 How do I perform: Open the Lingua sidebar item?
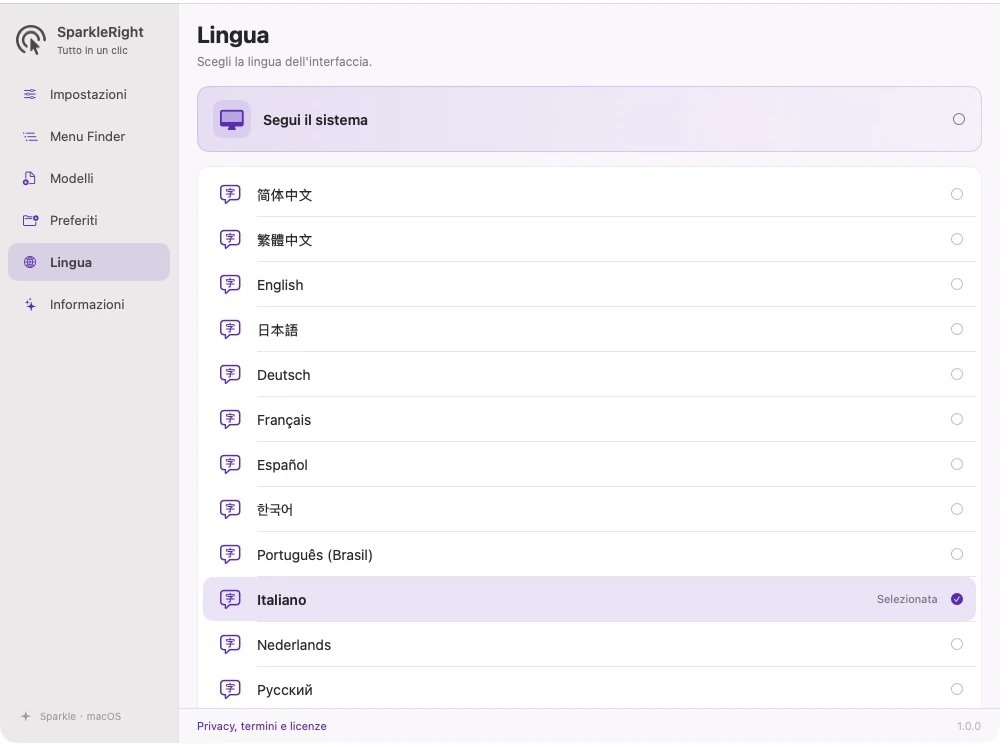pyautogui.click(x=89, y=262)
